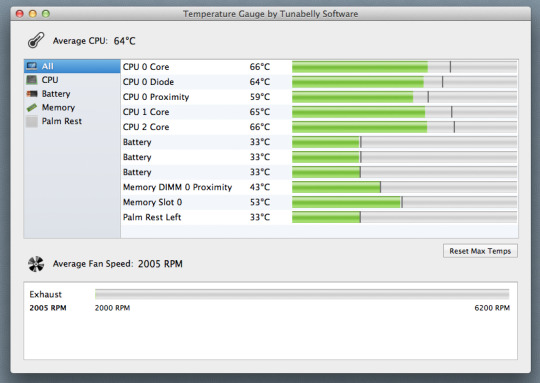Select the Palm Rest Left row
Screen dimensions: 540x383
coord(319,217)
